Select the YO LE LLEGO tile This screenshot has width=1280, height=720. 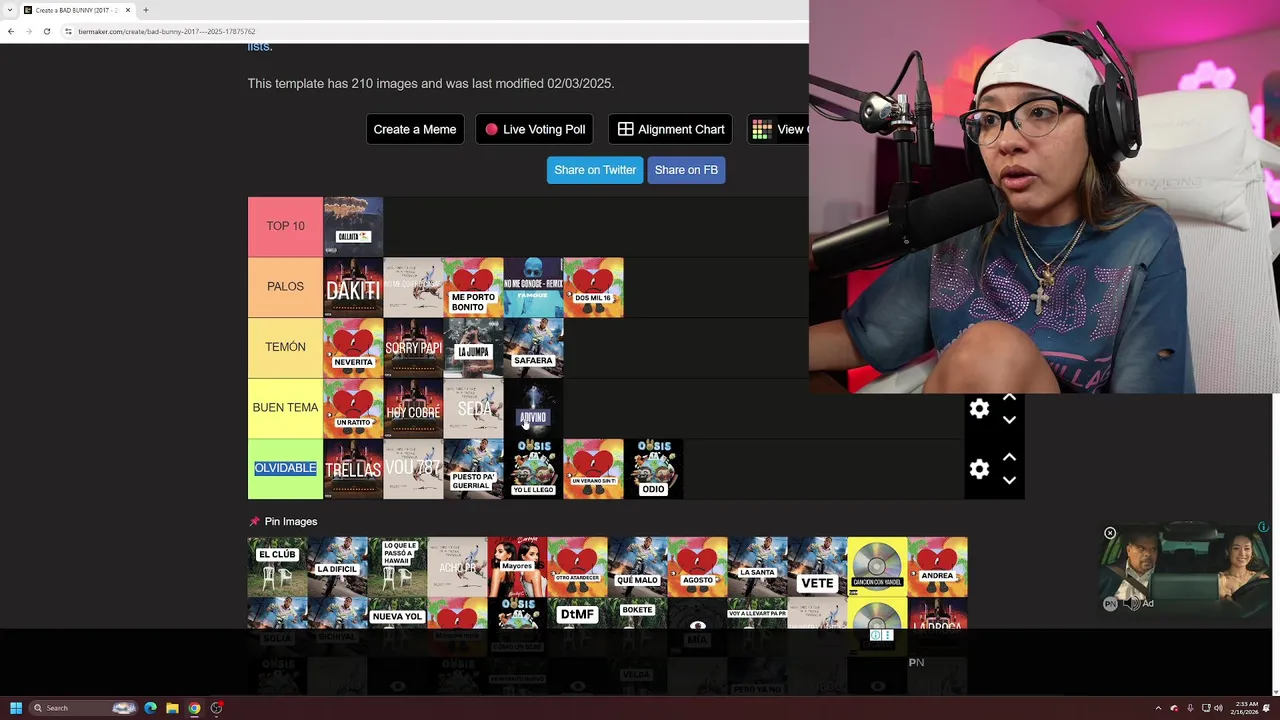[533, 469]
